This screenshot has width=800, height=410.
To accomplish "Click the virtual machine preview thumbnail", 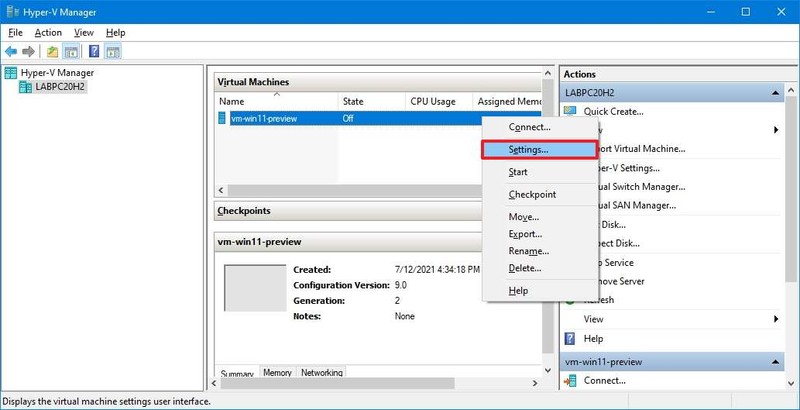I will (255, 288).
